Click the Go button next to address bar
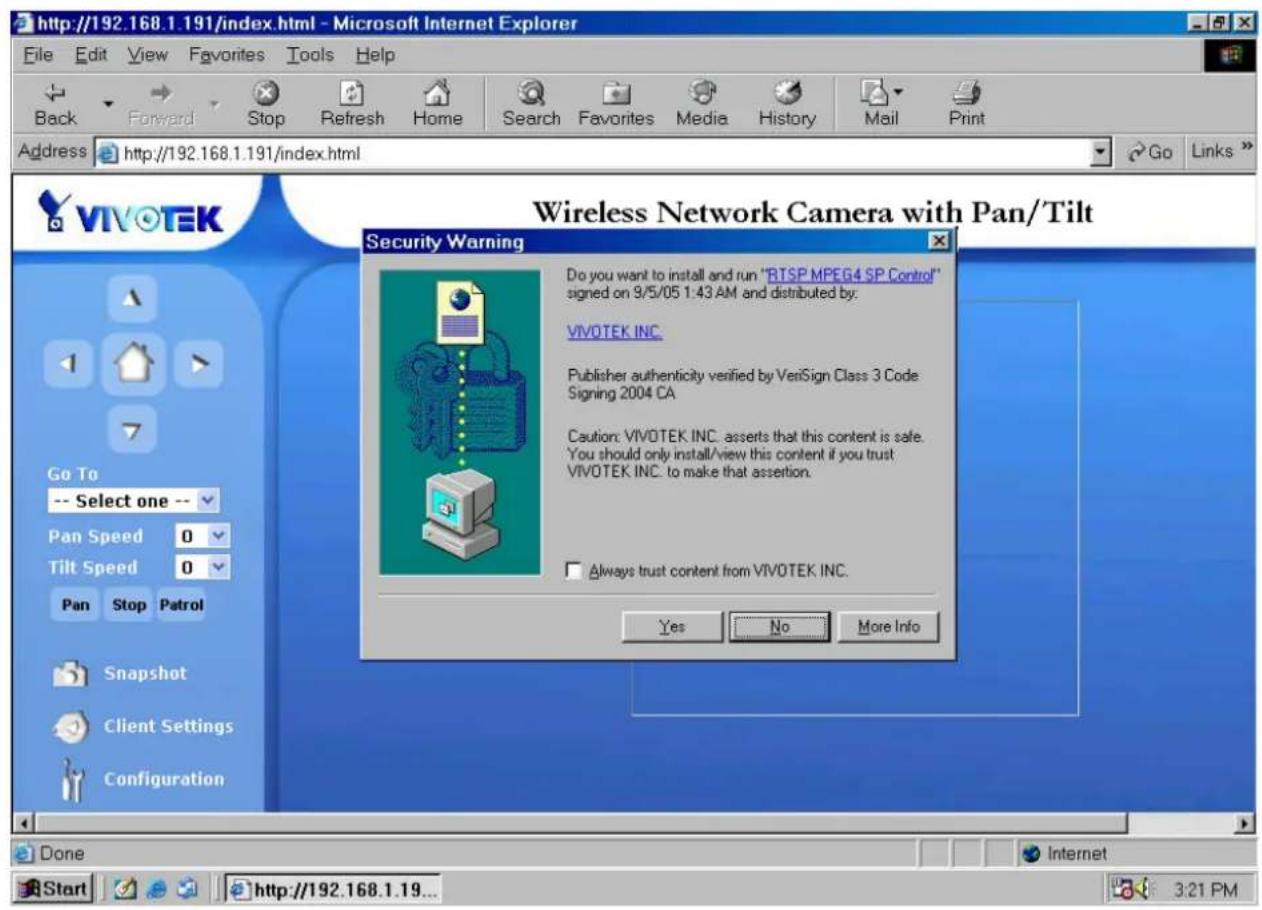 coord(1150,153)
